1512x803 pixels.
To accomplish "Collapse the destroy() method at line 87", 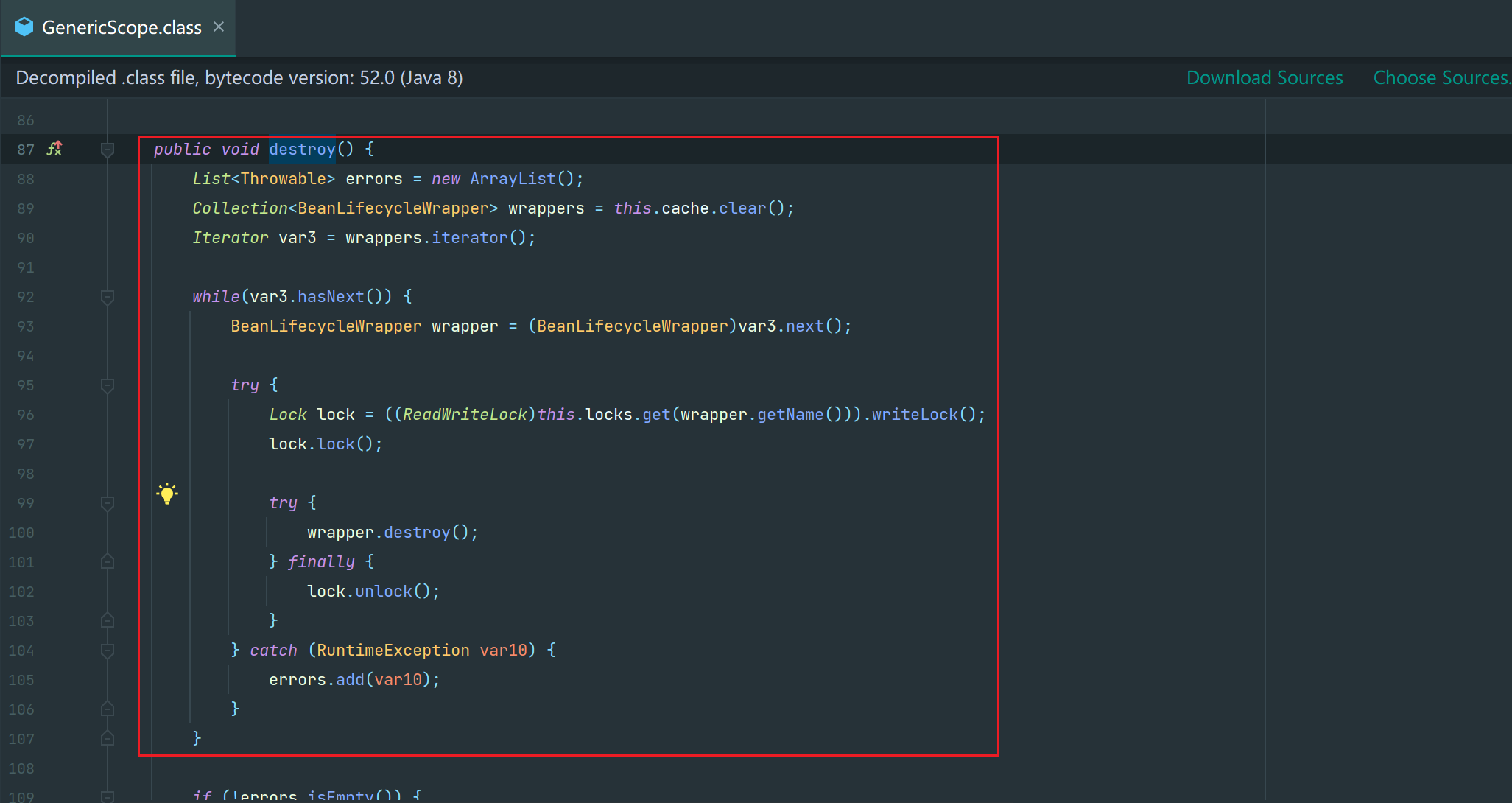I will [108, 150].
